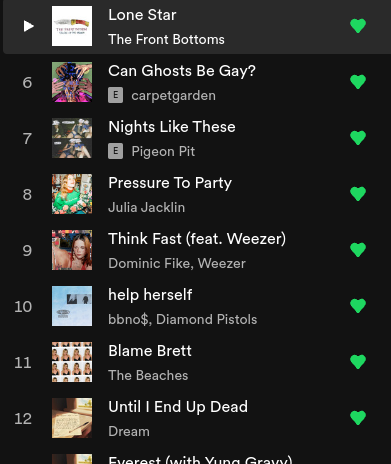The width and height of the screenshot is (391, 464).
Task: Open The Front Bottoms artist page
Action: point(166,39)
